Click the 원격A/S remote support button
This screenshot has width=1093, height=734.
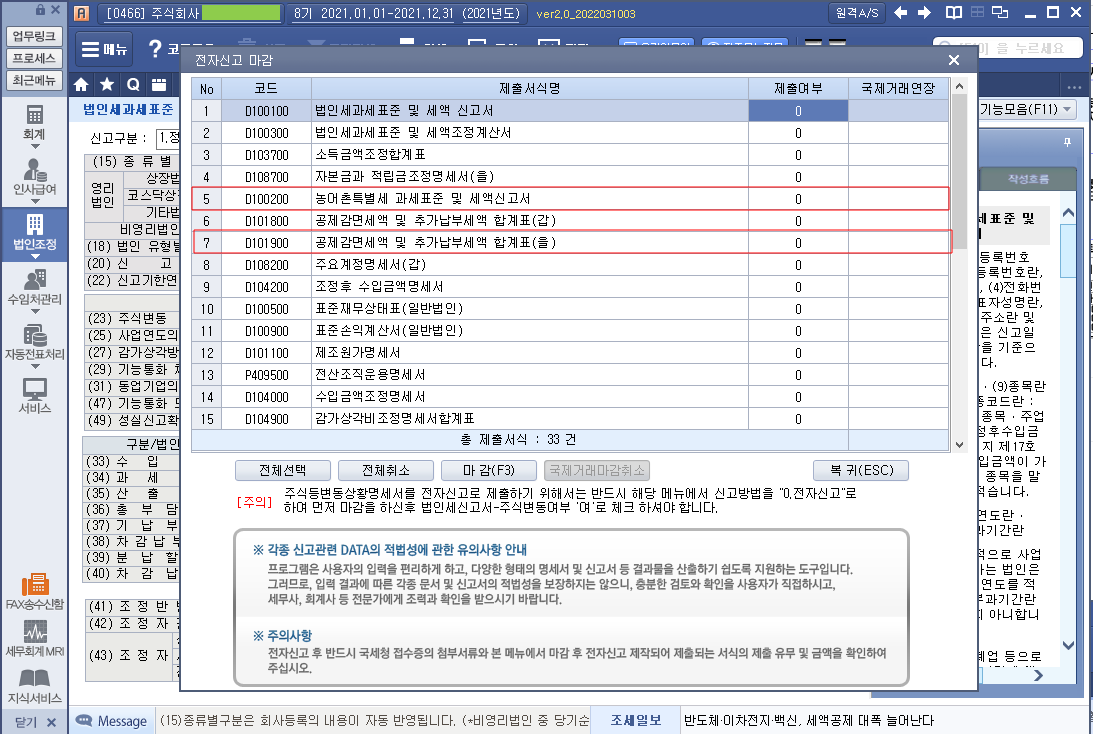point(857,13)
